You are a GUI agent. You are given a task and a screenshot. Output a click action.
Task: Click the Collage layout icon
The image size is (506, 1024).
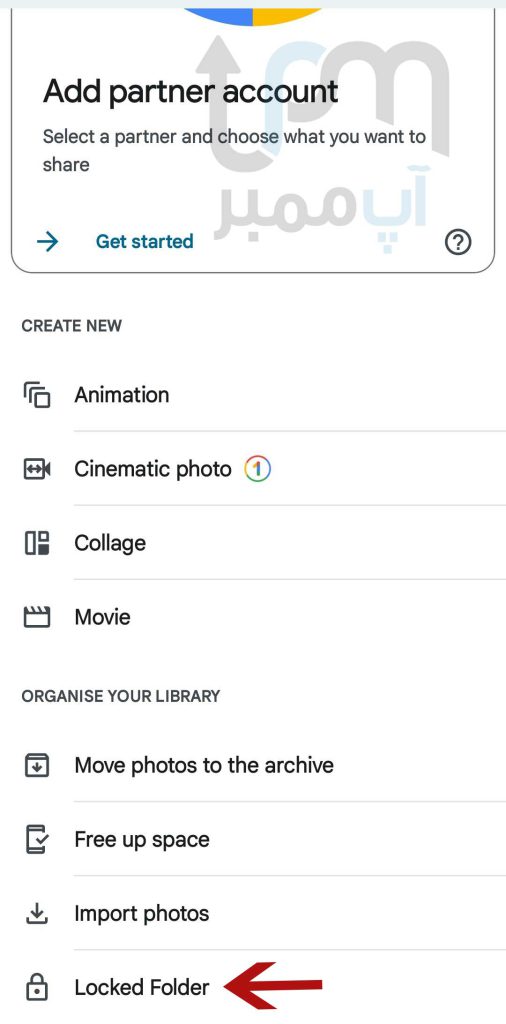point(37,543)
